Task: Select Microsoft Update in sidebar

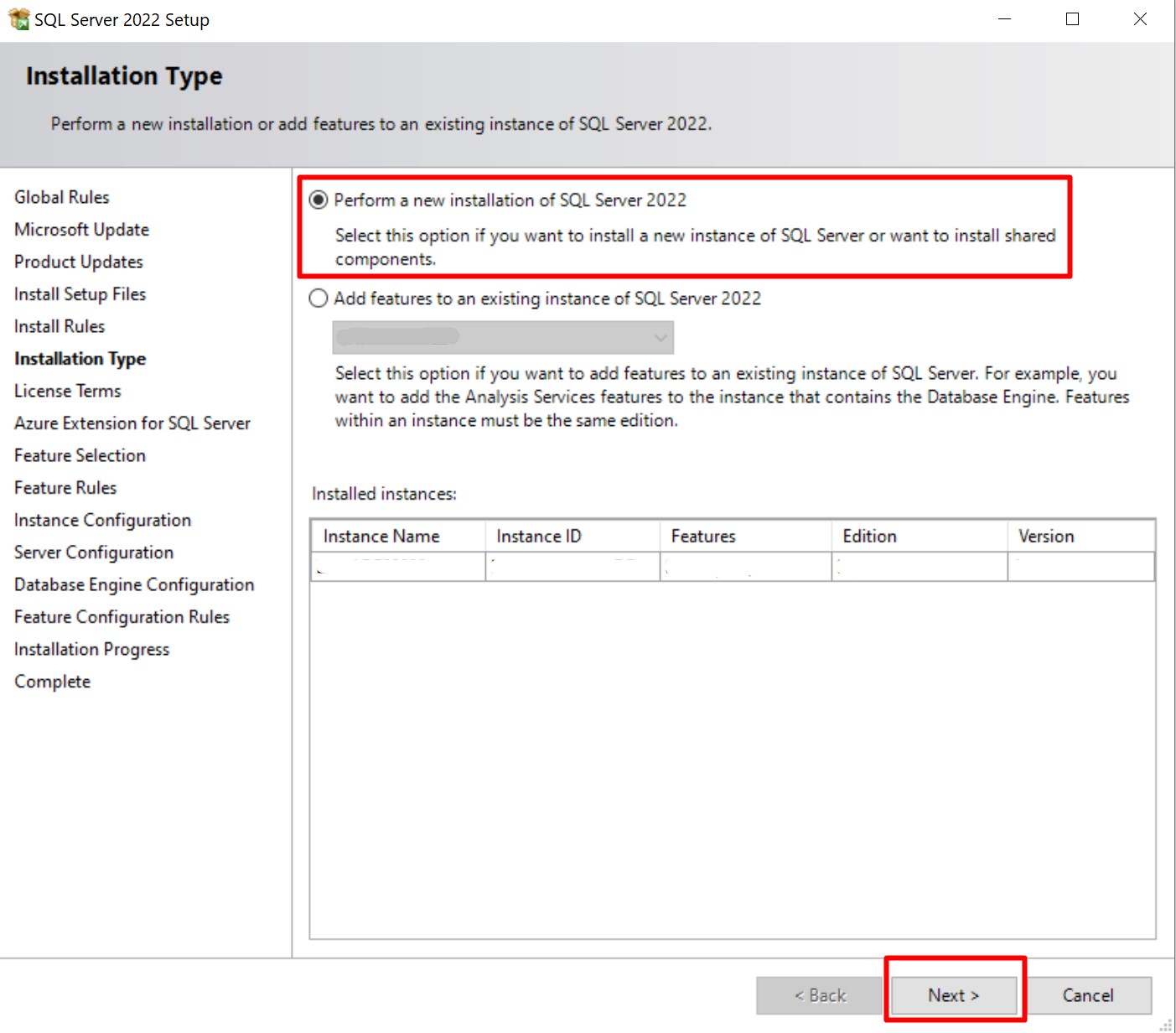Action: pyautogui.click(x=81, y=230)
